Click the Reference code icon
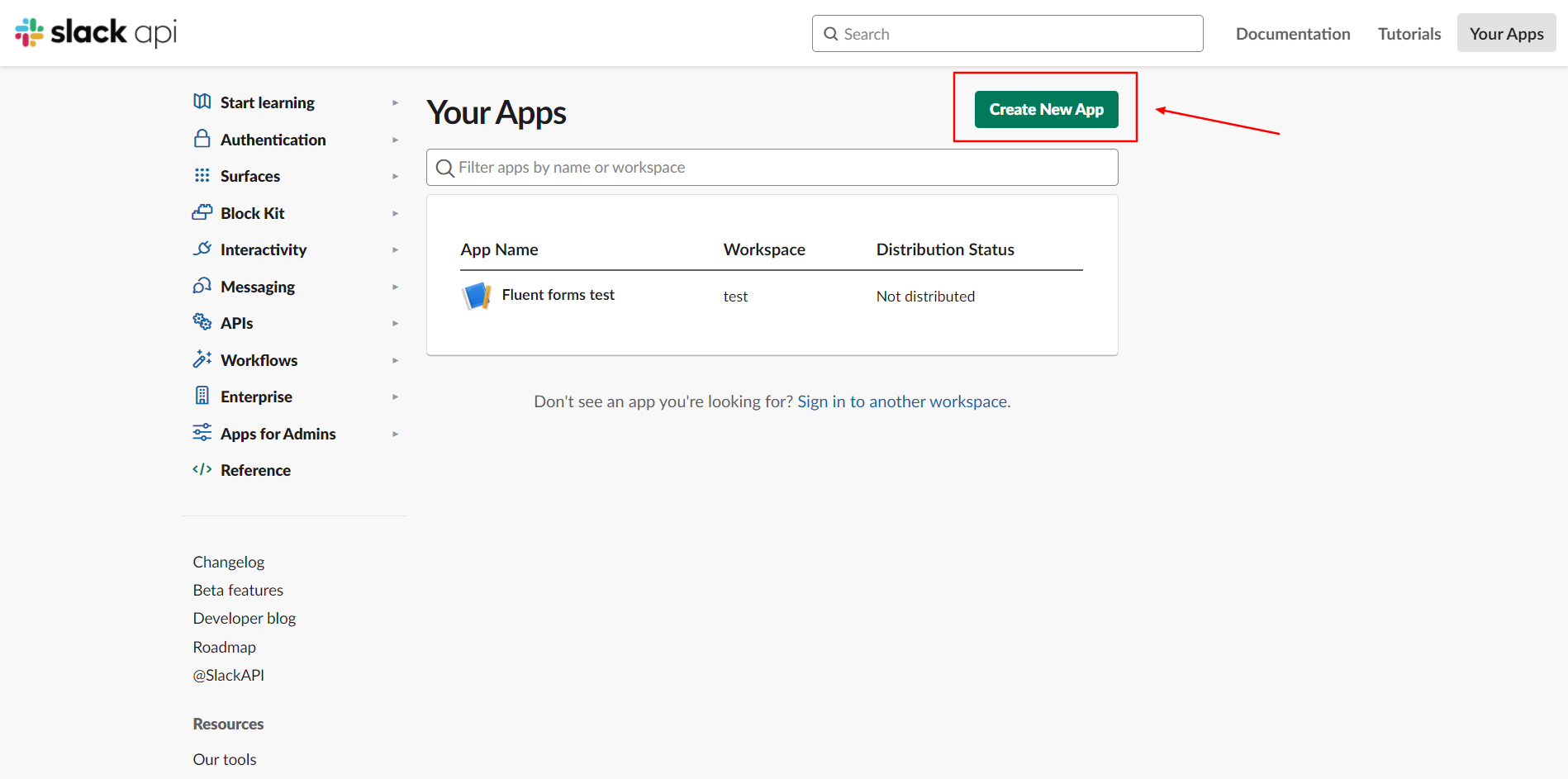 coord(202,469)
